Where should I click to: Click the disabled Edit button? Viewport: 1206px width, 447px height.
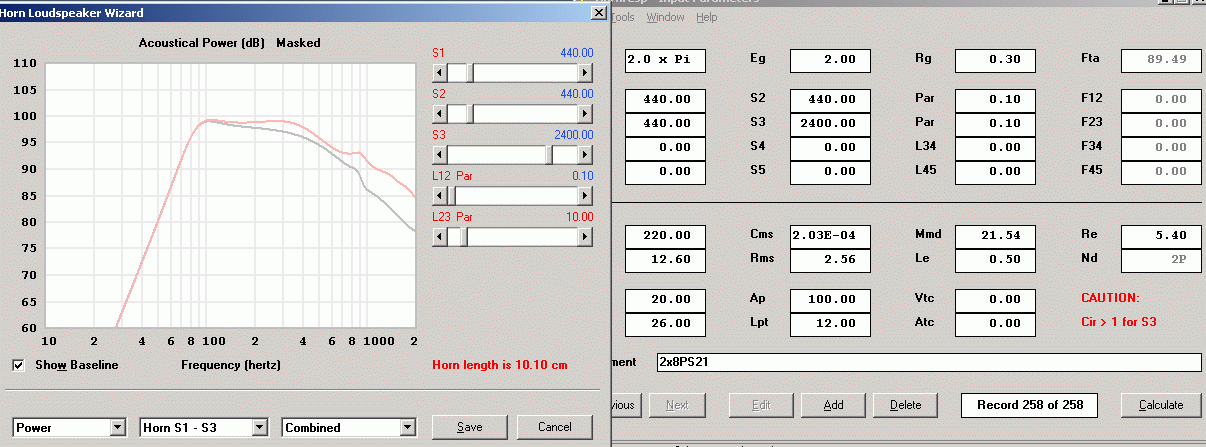[x=760, y=405]
